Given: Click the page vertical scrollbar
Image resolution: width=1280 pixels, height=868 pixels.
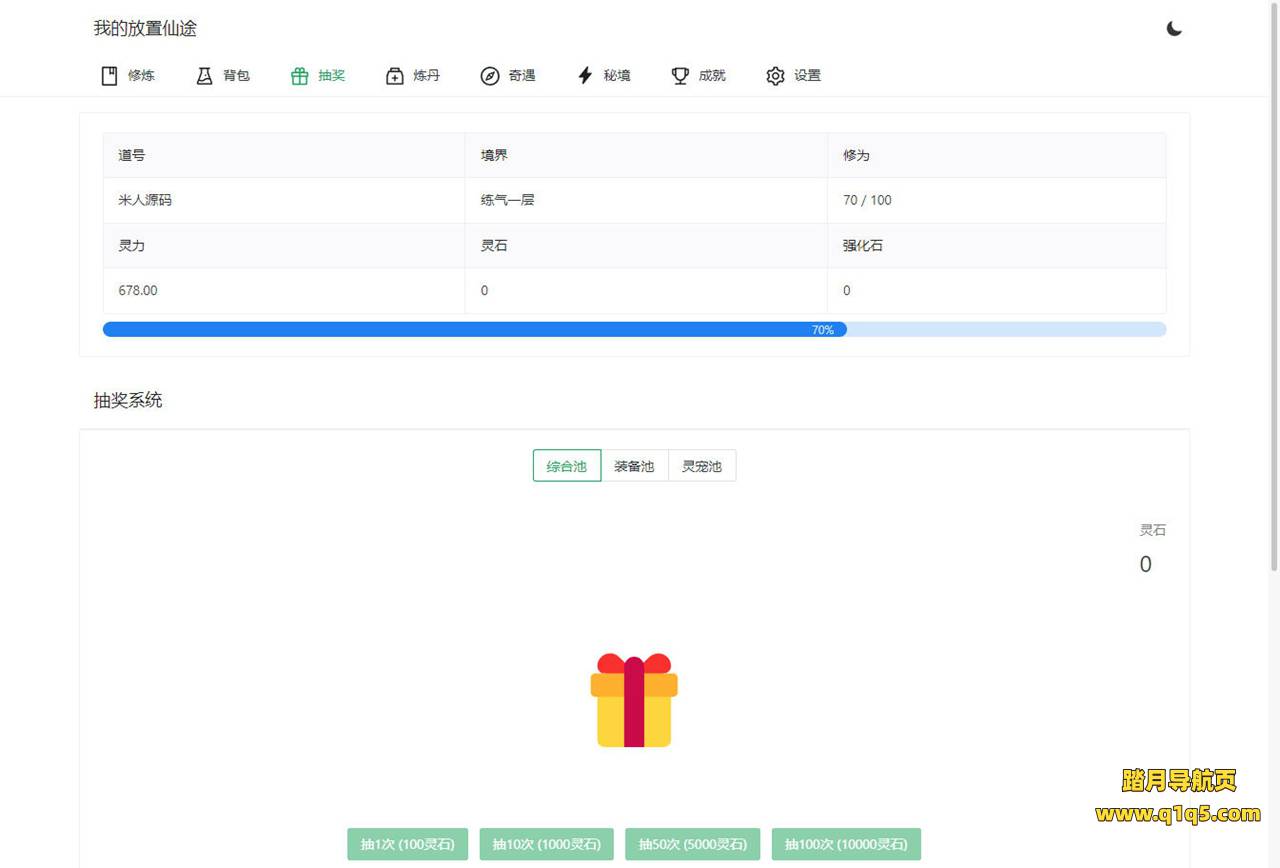Looking at the screenshot, I should (1273, 300).
